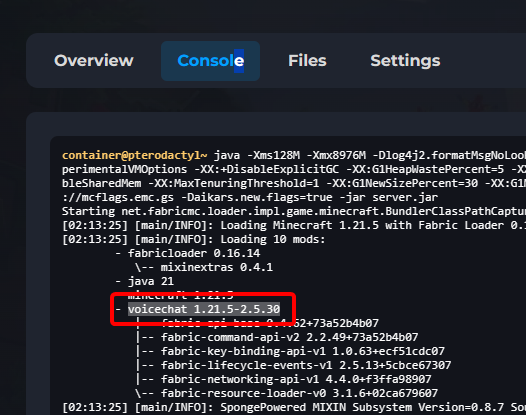526x415 pixels.
Task: Switch to the Files tab
Action: pyautogui.click(x=307, y=61)
